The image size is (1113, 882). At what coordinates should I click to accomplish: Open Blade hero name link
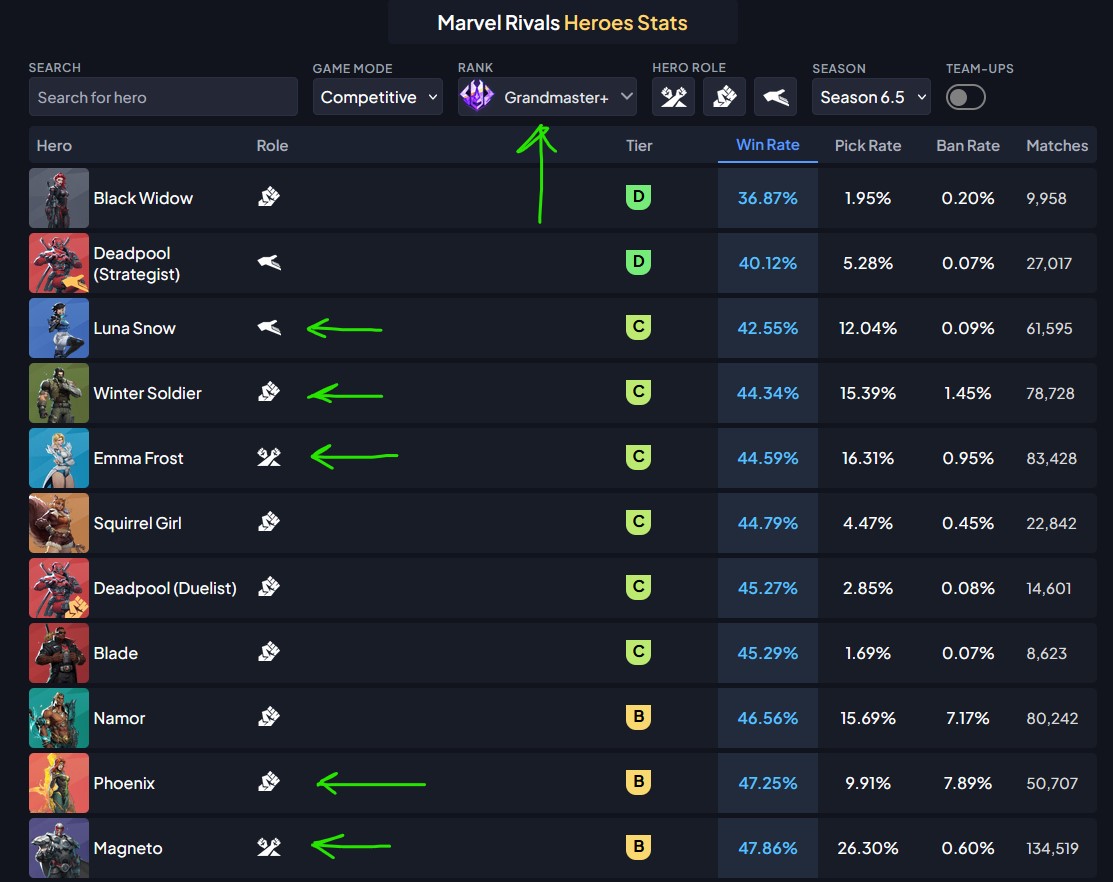pyautogui.click(x=116, y=653)
